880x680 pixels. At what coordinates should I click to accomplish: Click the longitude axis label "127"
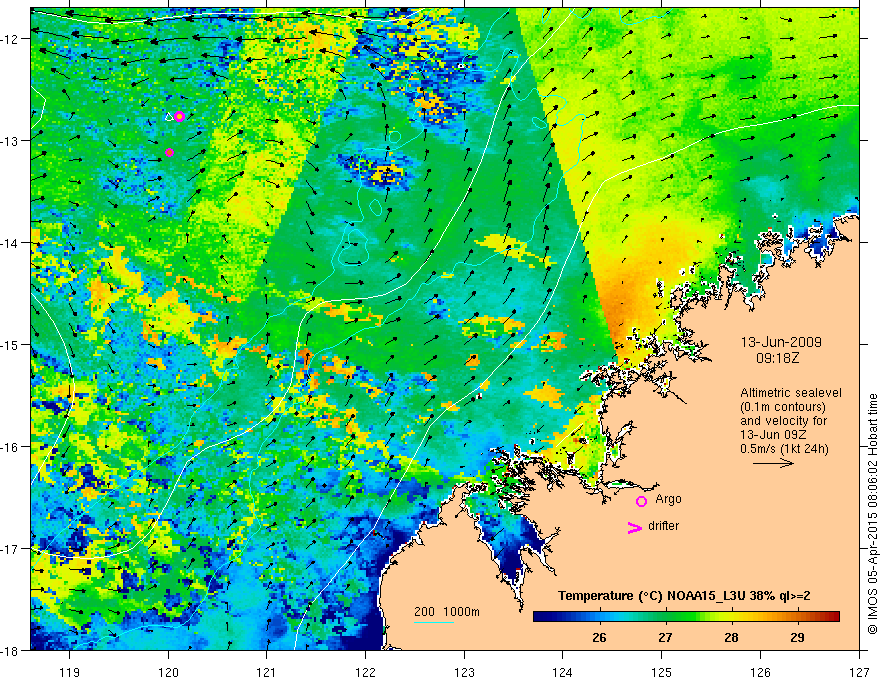(859, 672)
